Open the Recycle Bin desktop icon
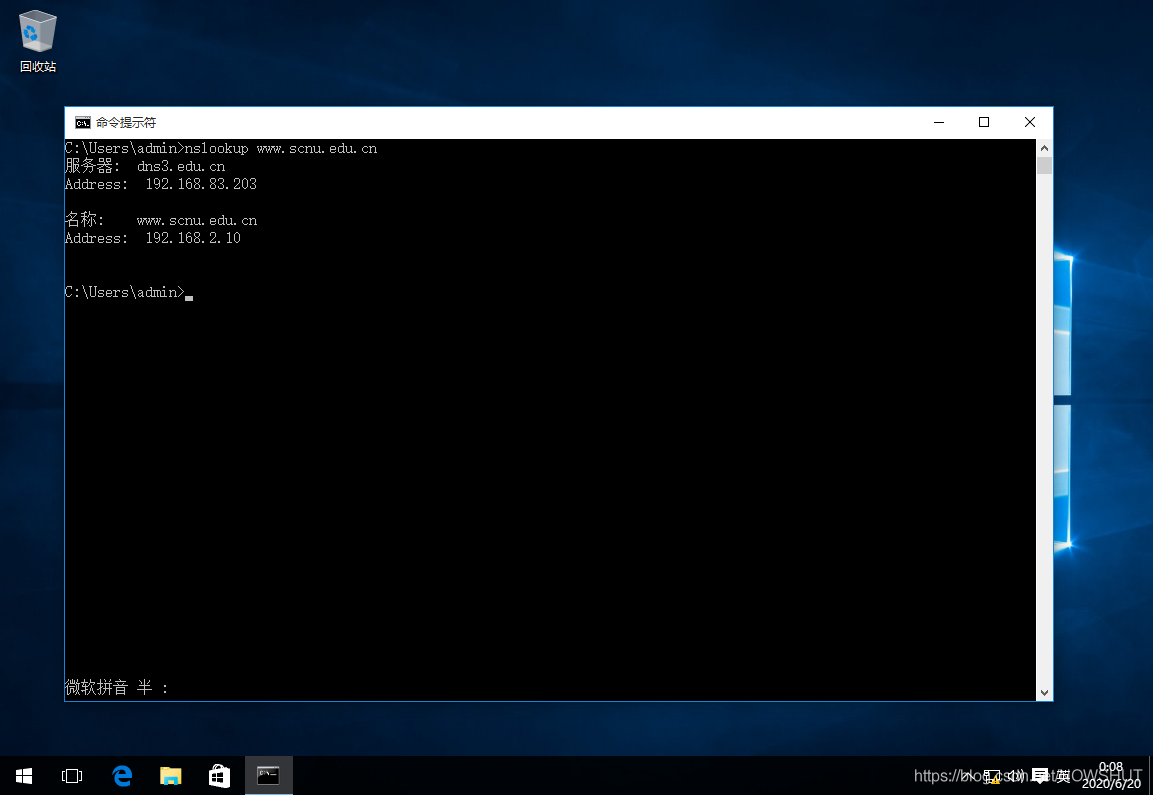This screenshot has width=1153, height=795. [38, 40]
